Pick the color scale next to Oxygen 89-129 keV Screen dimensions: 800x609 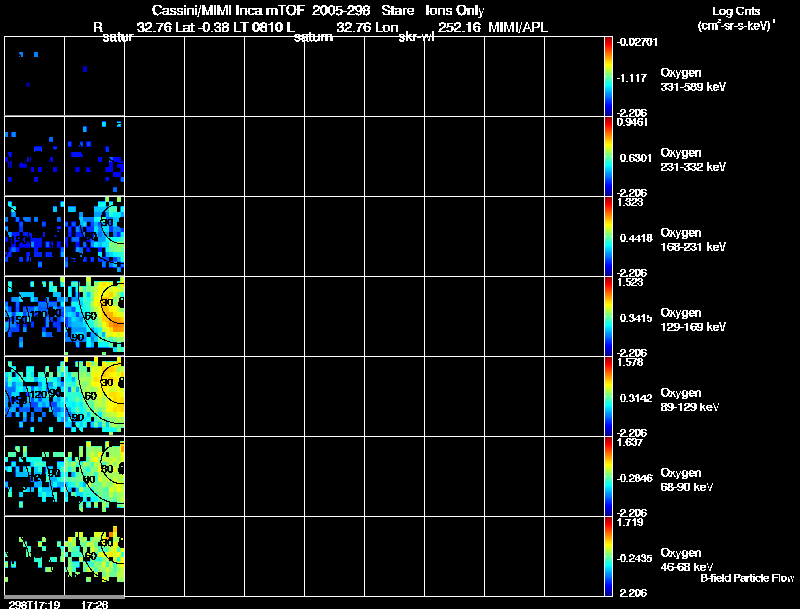point(608,396)
